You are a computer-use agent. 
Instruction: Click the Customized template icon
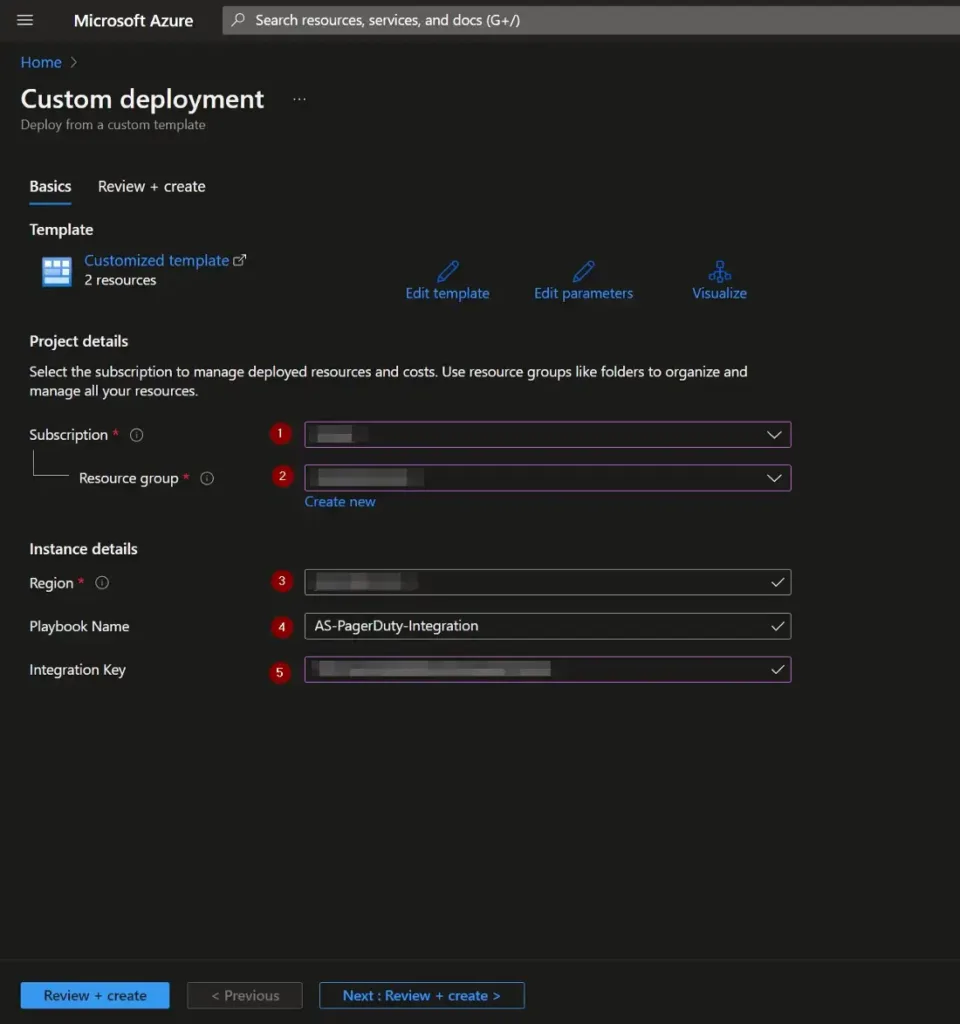[56, 270]
